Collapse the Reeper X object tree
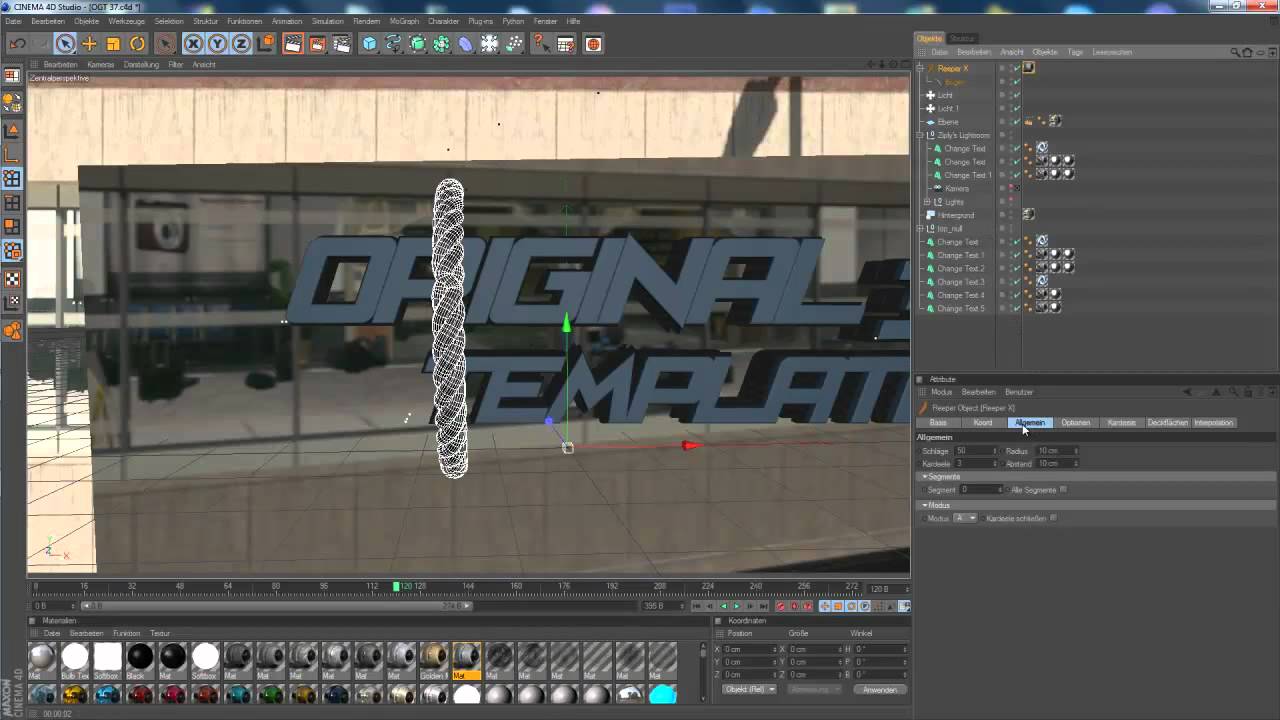 920,68
